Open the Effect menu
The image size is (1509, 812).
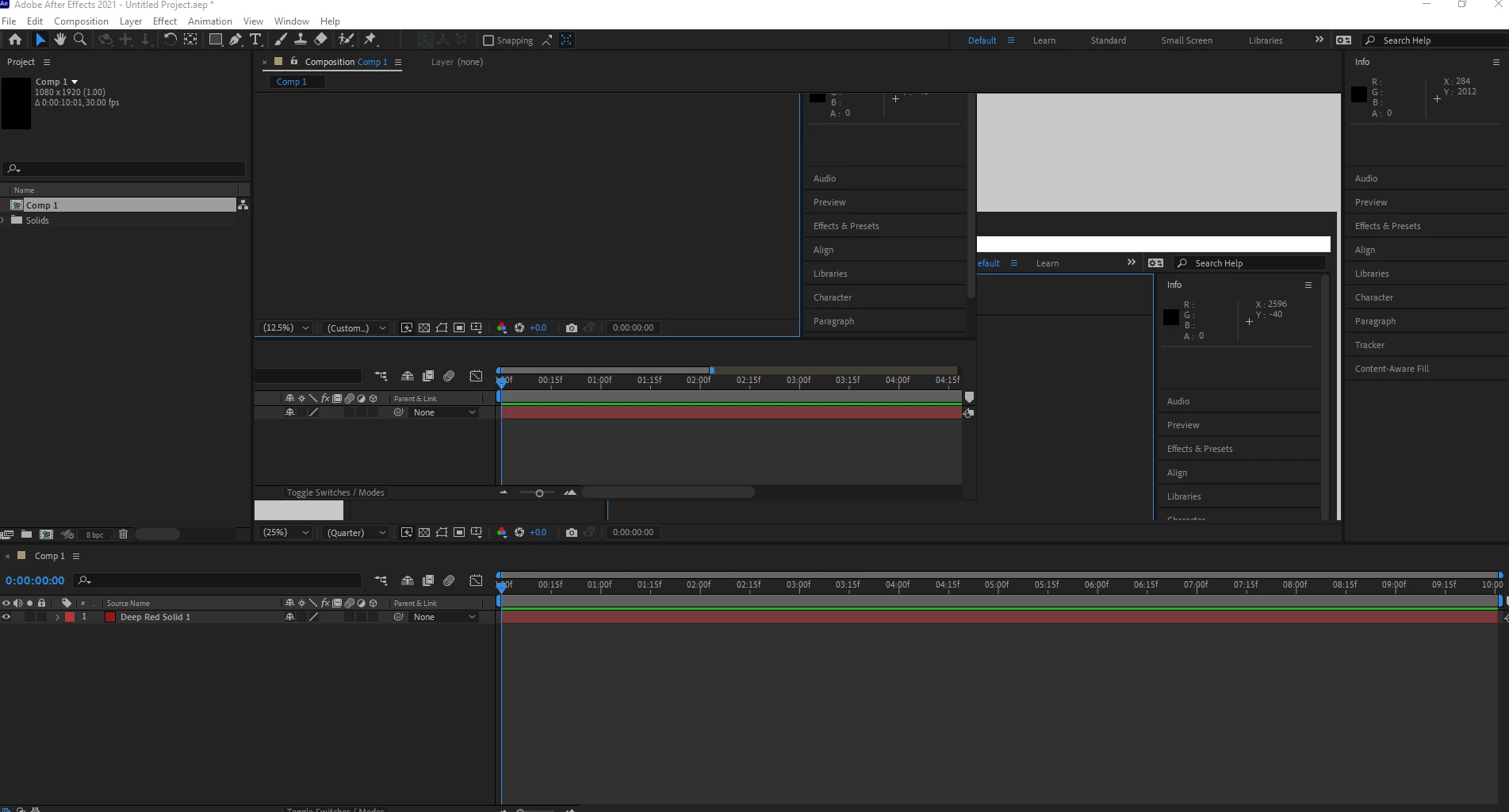pos(165,21)
